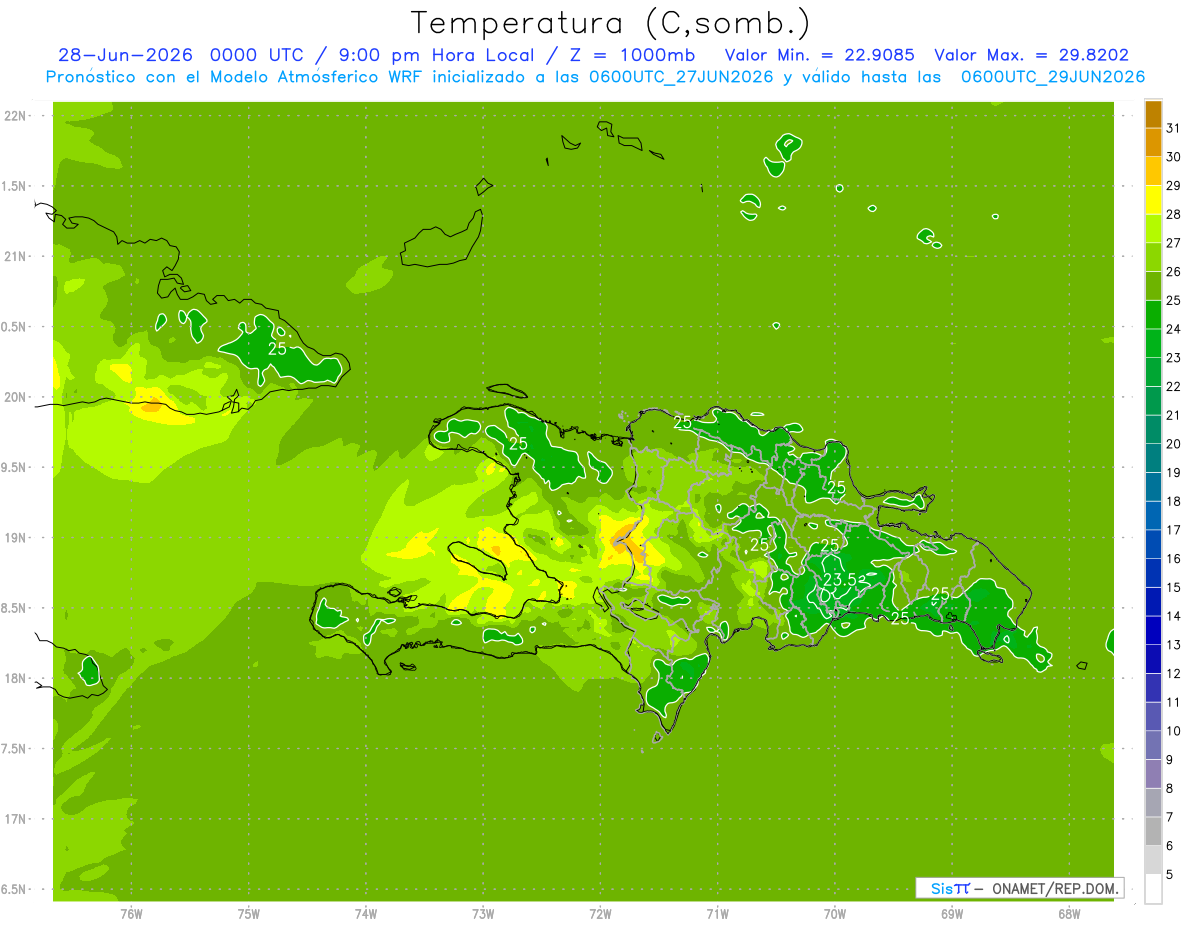Click the "Valor Max. = 29.8202" value
The height and width of the screenshot is (927, 1200).
[1032, 55]
